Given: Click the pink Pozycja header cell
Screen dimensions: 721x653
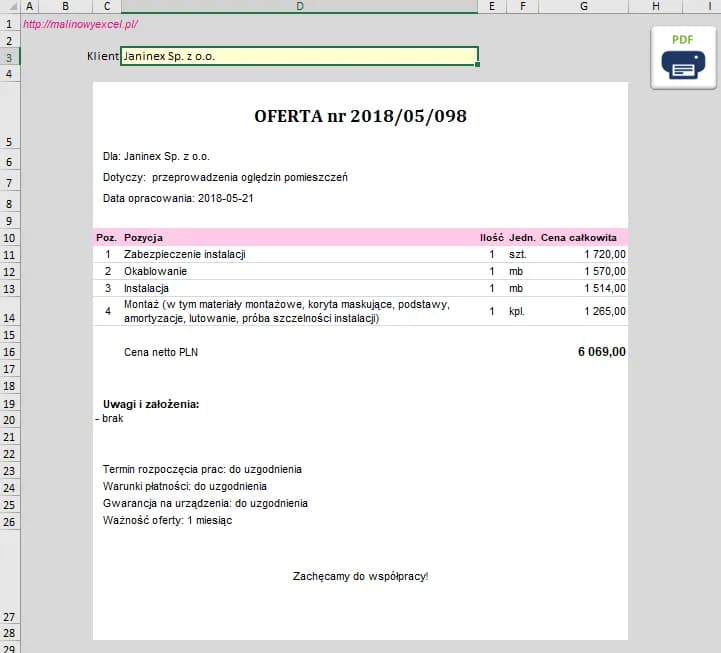Looking at the screenshot, I should click(143, 238).
